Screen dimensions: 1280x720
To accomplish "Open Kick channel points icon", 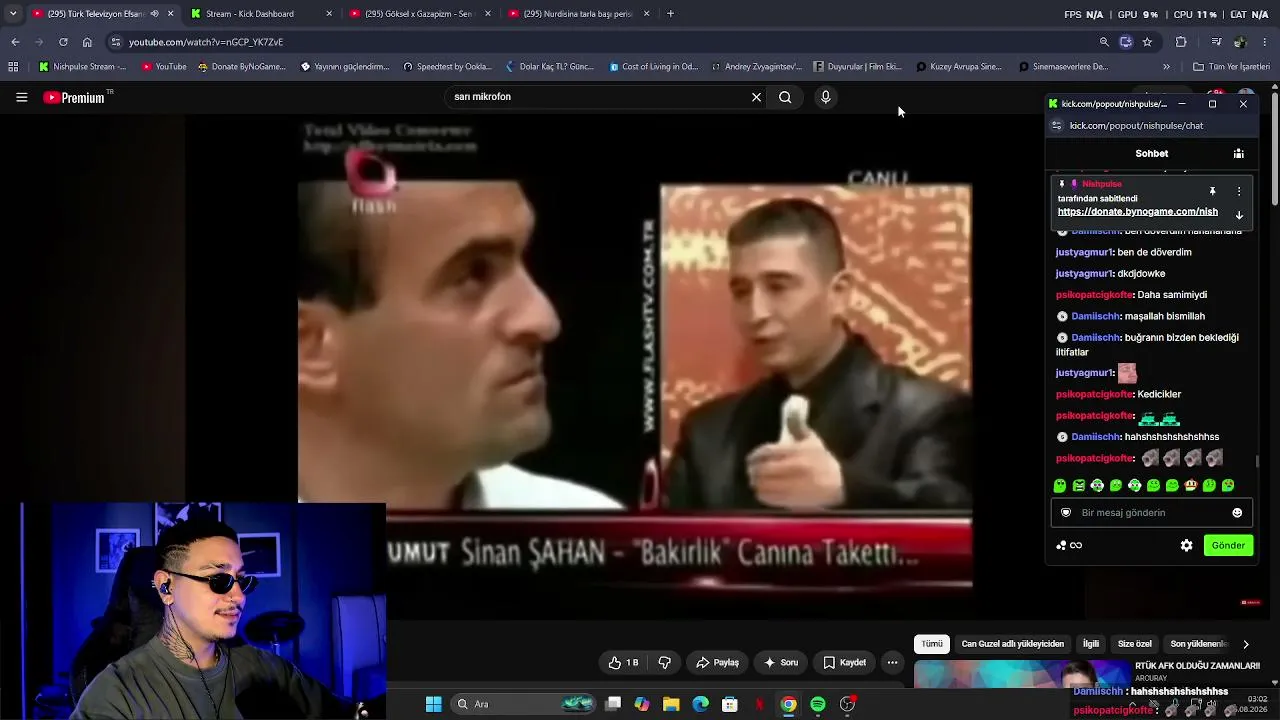I will coord(1061,545).
